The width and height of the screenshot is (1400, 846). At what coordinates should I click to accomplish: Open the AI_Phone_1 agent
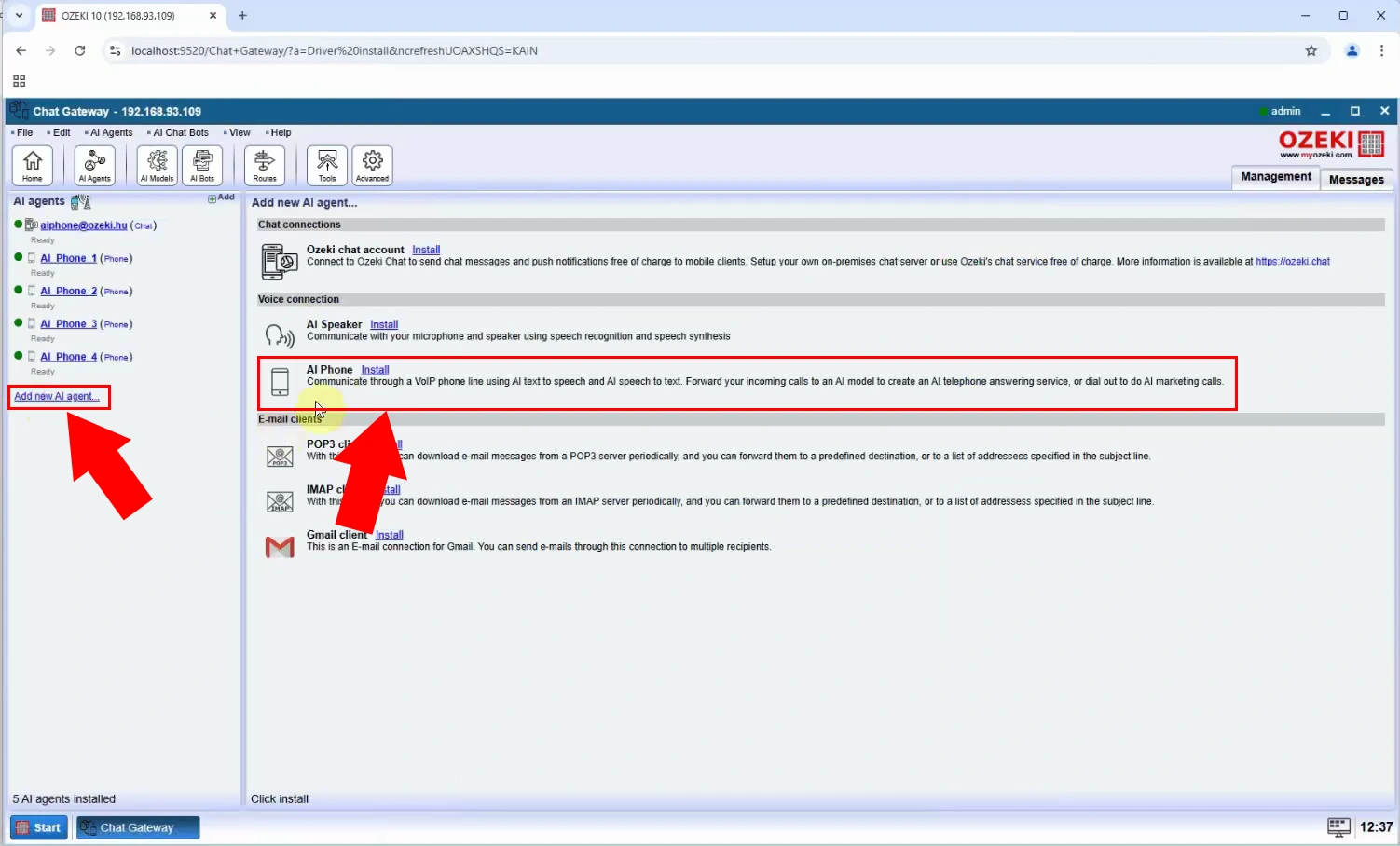point(68,258)
